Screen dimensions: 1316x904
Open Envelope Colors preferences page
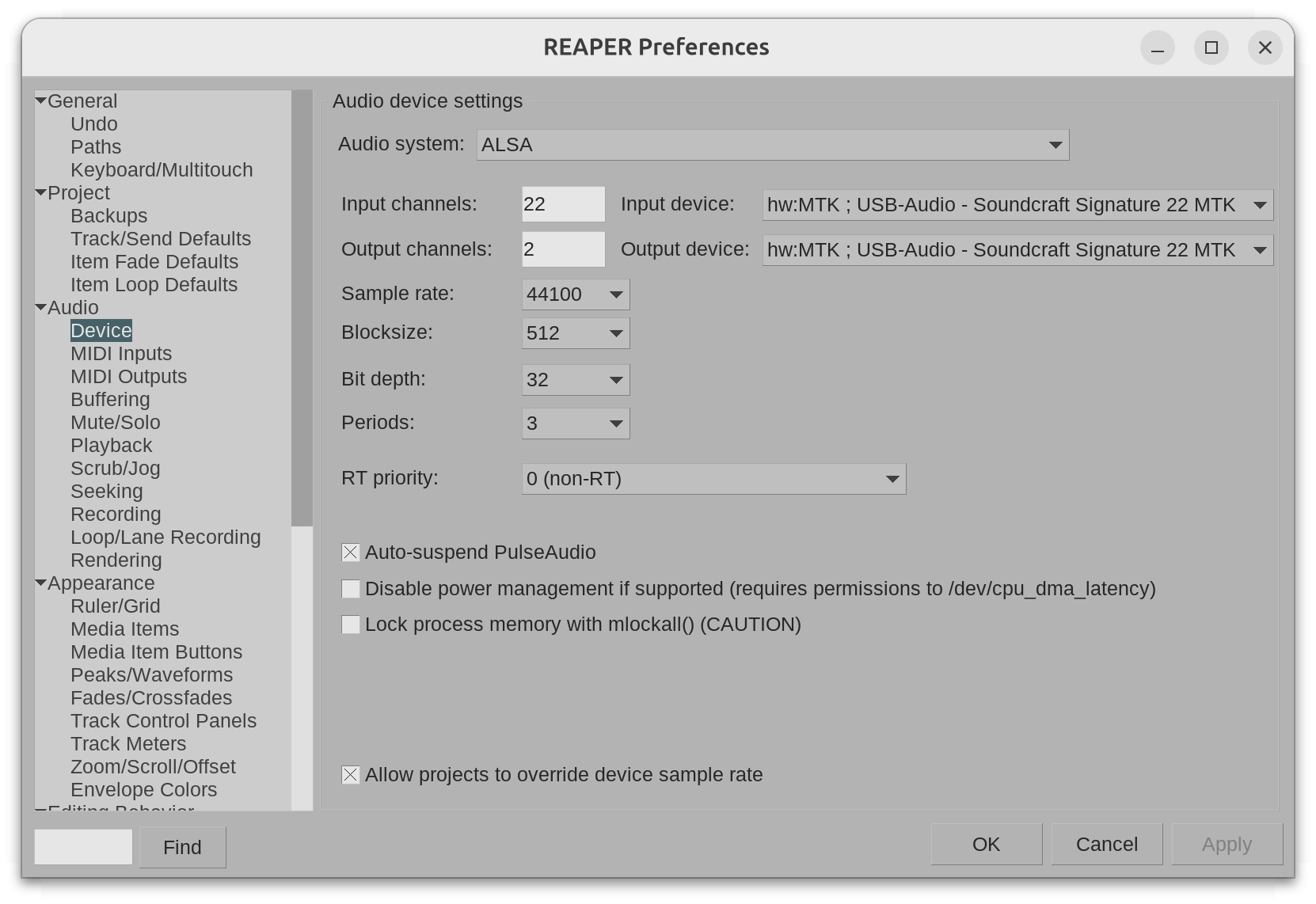pos(144,790)
